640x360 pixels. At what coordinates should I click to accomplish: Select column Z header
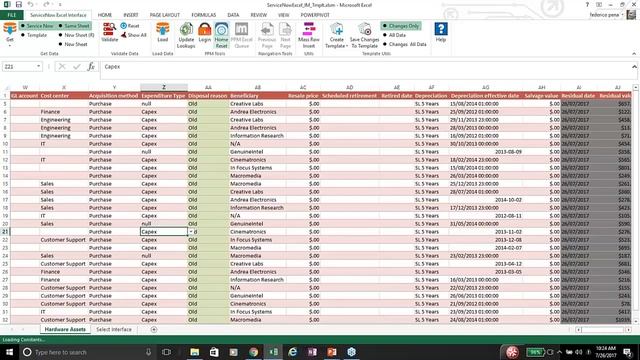(164, 87)
